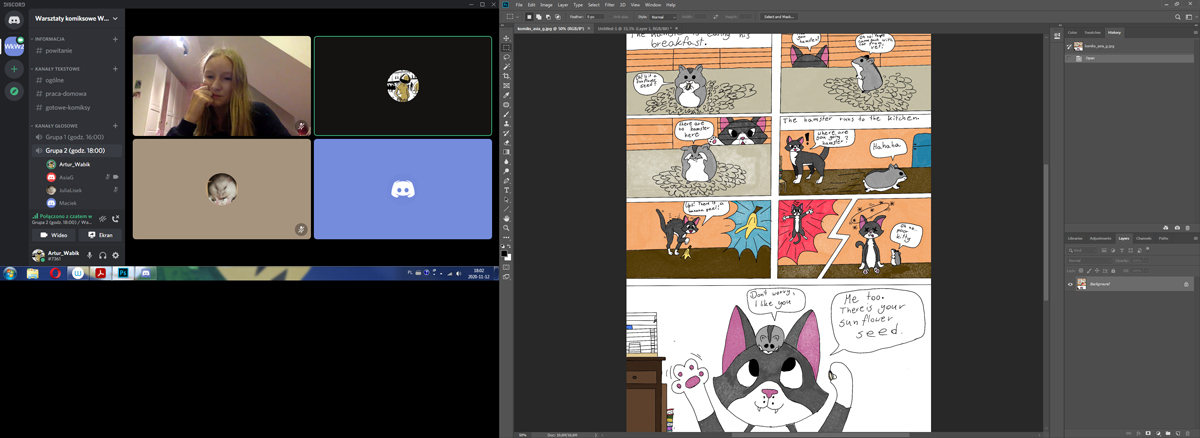Image resolution: width=1200 pixels, height=438 pixels.
Task: Select the Hand tool in Photoshop
Action: pyautogui.click(x=507, y=218)
